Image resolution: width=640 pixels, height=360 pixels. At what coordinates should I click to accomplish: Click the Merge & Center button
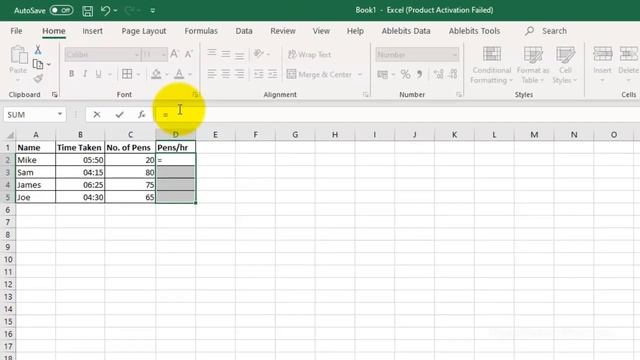click(320, 74)
